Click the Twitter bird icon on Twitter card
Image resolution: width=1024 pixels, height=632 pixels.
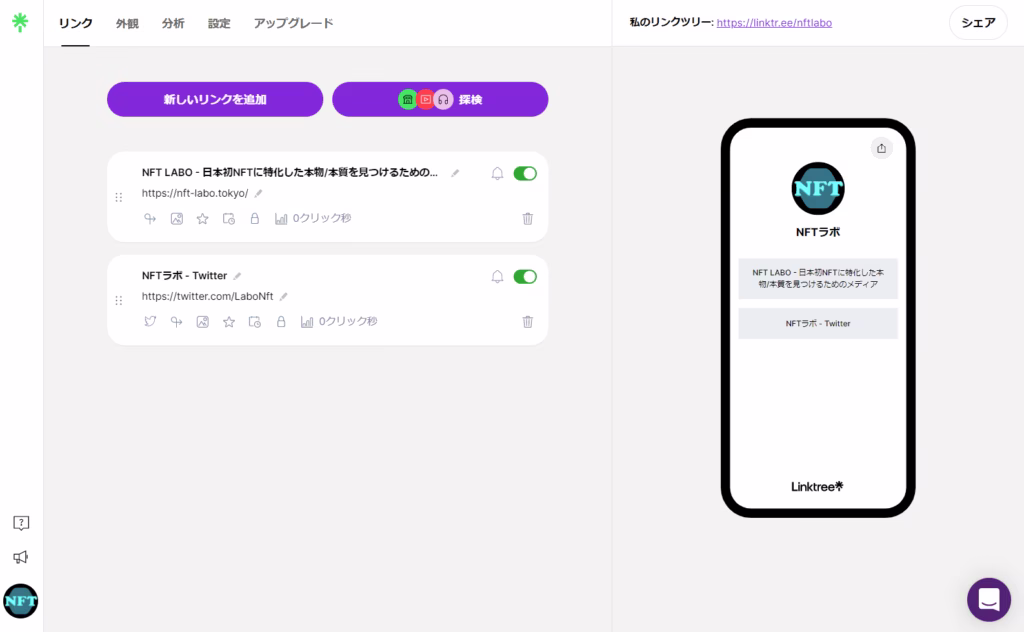click(150, 321)
